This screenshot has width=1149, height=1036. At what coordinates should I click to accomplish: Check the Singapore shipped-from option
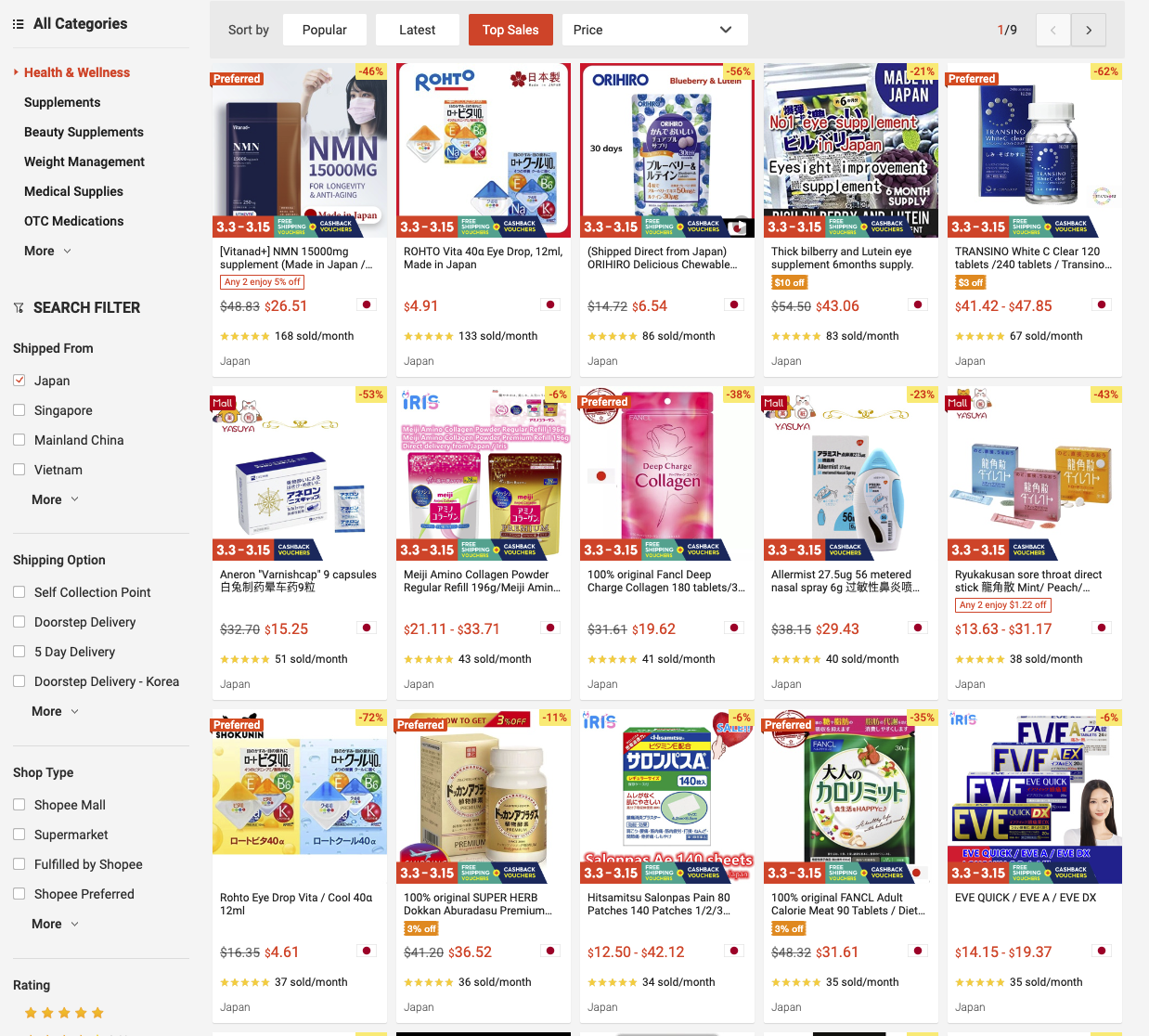[19, 410]
